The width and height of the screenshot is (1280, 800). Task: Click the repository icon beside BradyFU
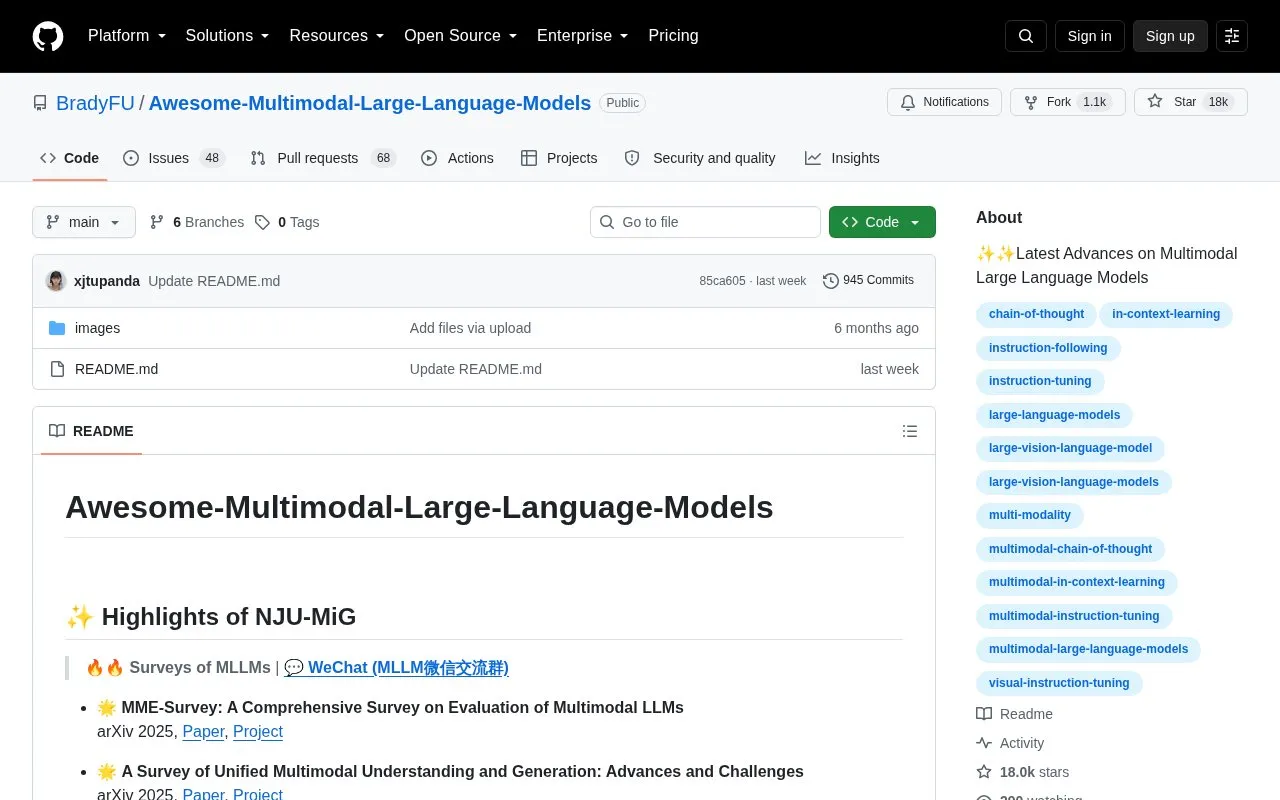coord(40,103)
